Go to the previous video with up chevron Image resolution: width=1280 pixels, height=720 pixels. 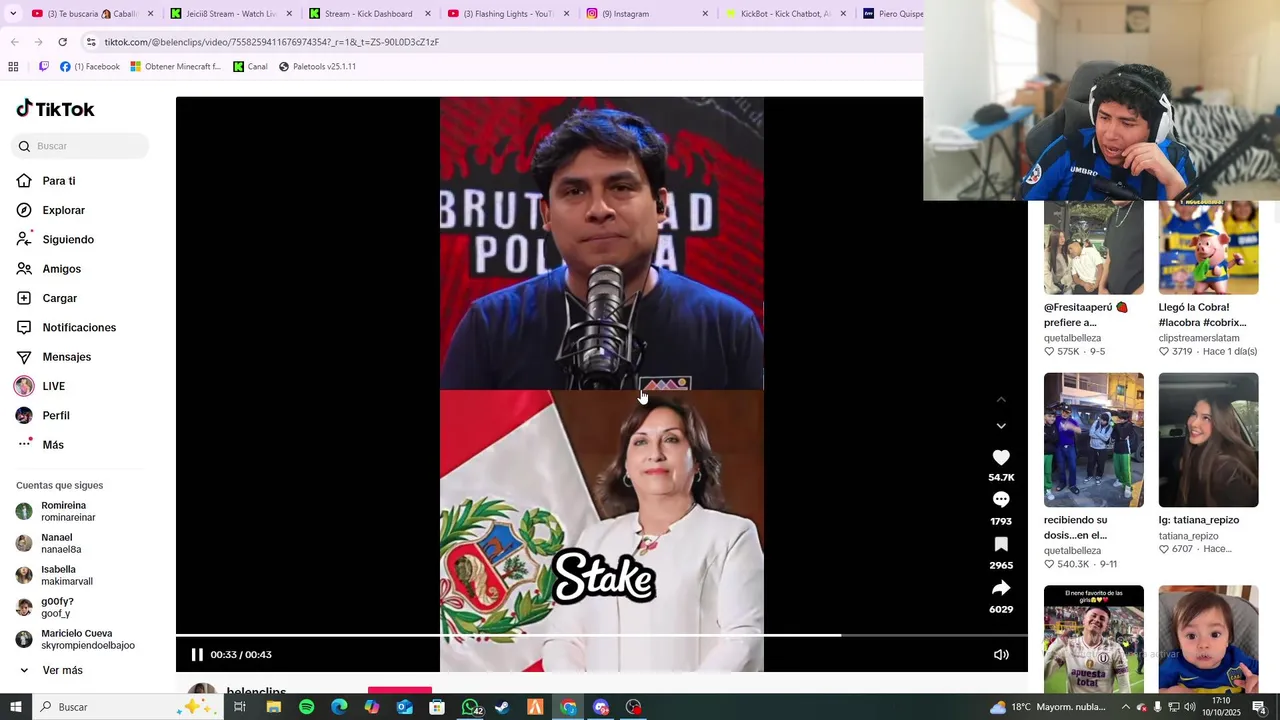pyautogui.click(x=1001, y=400)
